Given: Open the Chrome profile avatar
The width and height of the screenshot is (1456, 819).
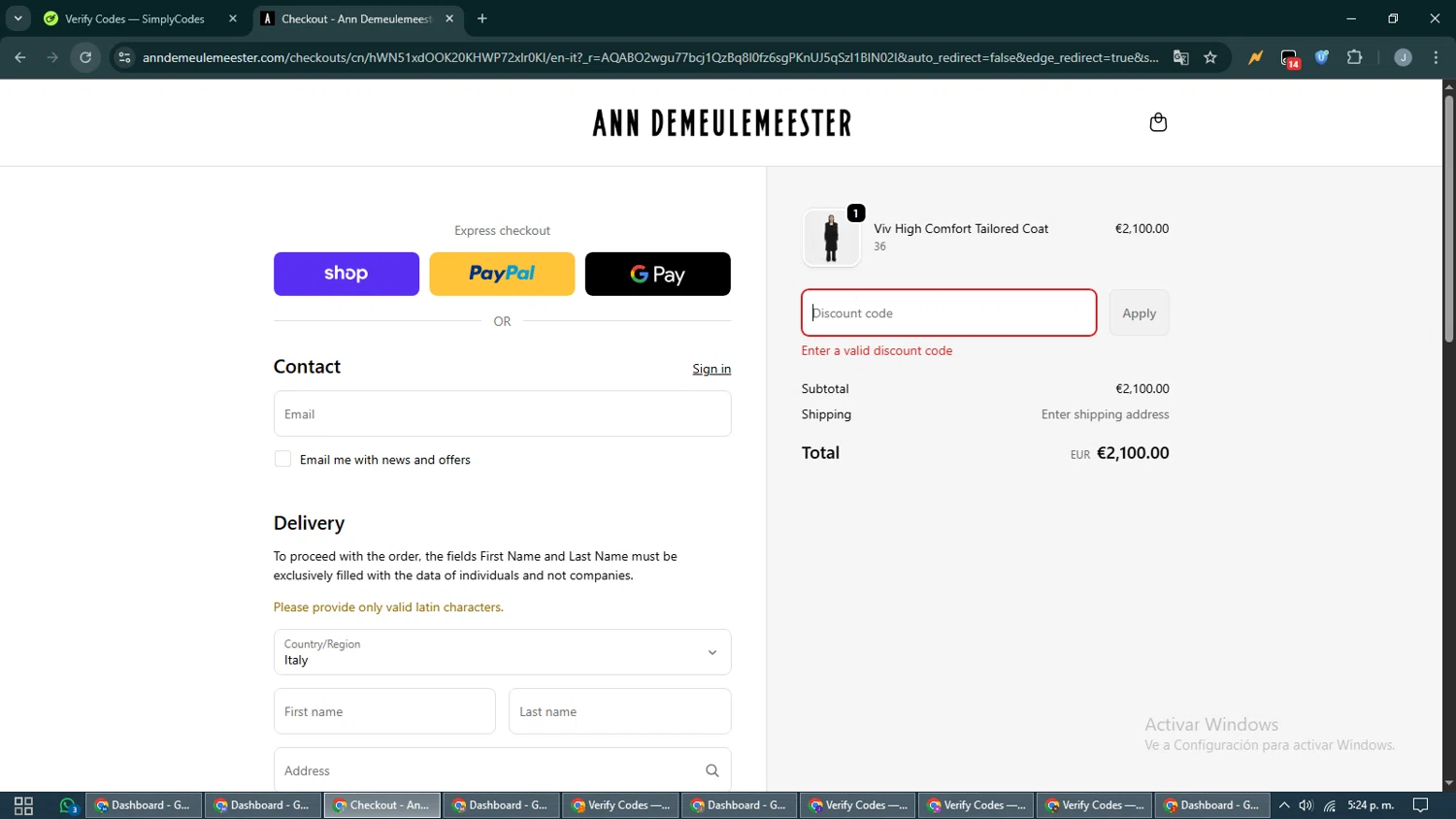Looking at the screenshot, I should tap(1403, 57).
